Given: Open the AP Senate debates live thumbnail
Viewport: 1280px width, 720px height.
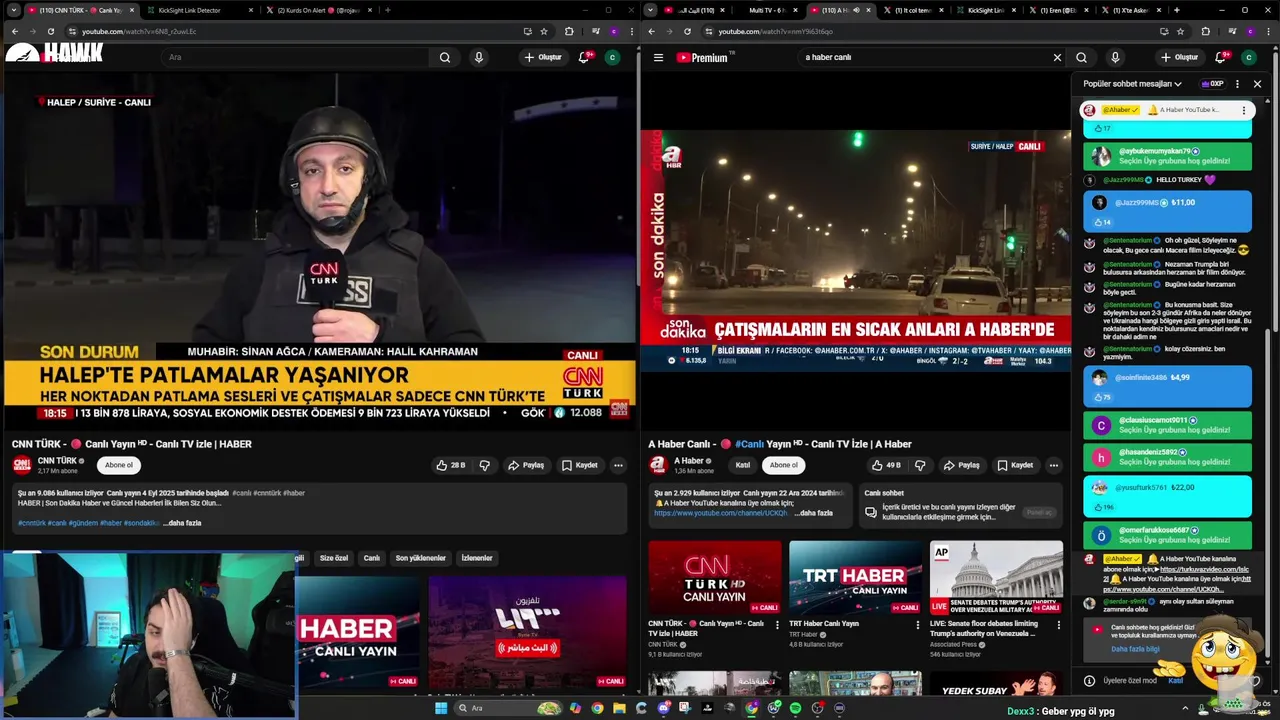Looking at the screenshot, I should pos(996,578).
